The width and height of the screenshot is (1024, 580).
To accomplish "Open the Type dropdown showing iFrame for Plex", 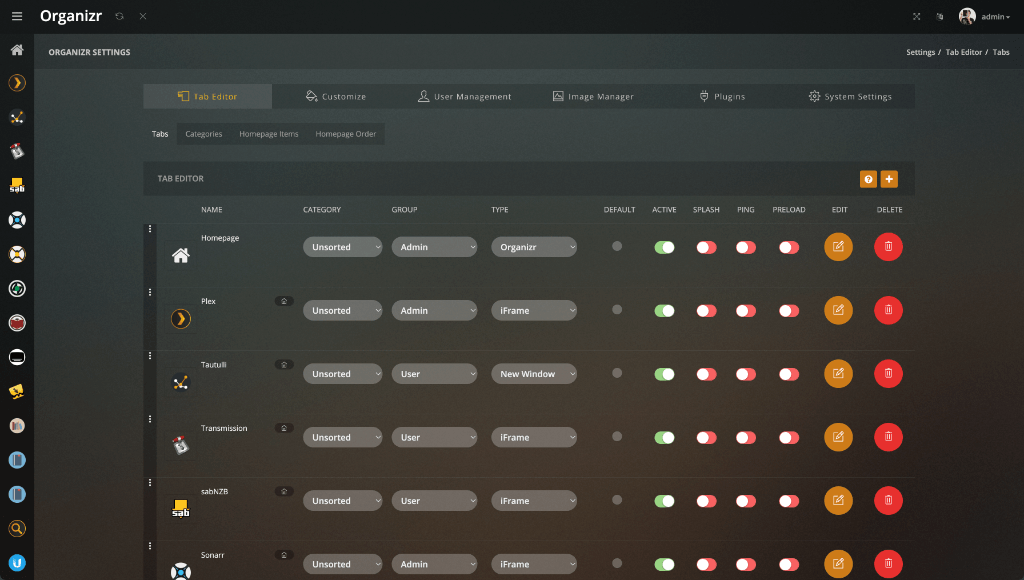I will pyautogui.click(x=534, y=310).
